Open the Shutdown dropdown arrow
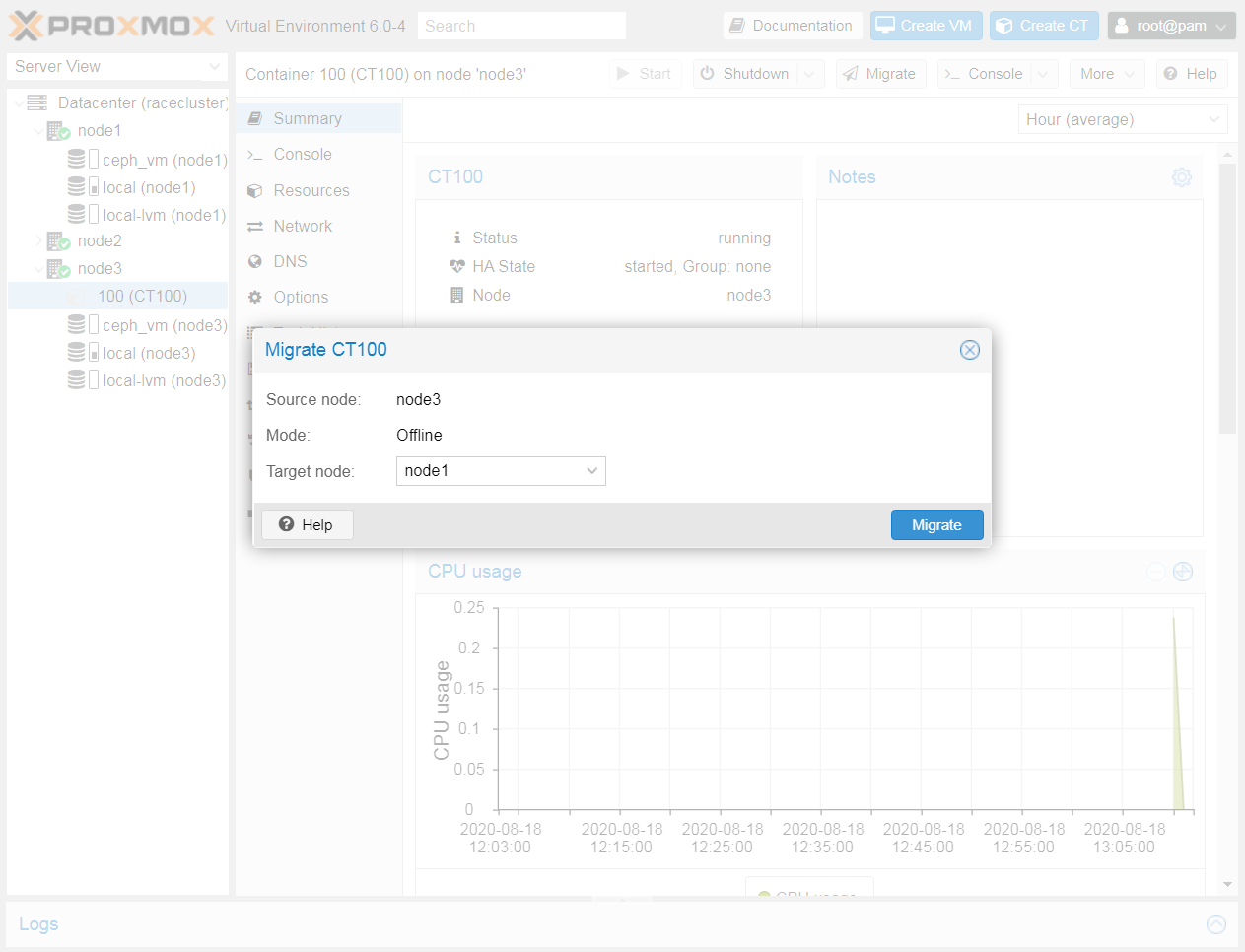This screenshot has height=952, width=1245. tap(810, 74)
